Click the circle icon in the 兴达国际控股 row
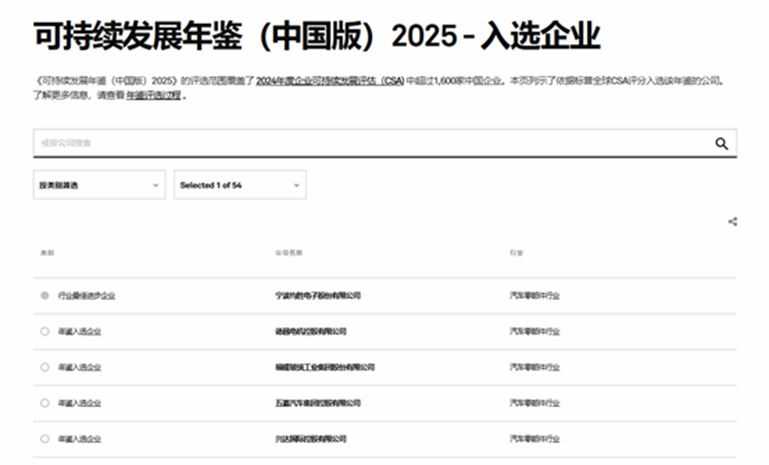 click(x=44, y=439)
